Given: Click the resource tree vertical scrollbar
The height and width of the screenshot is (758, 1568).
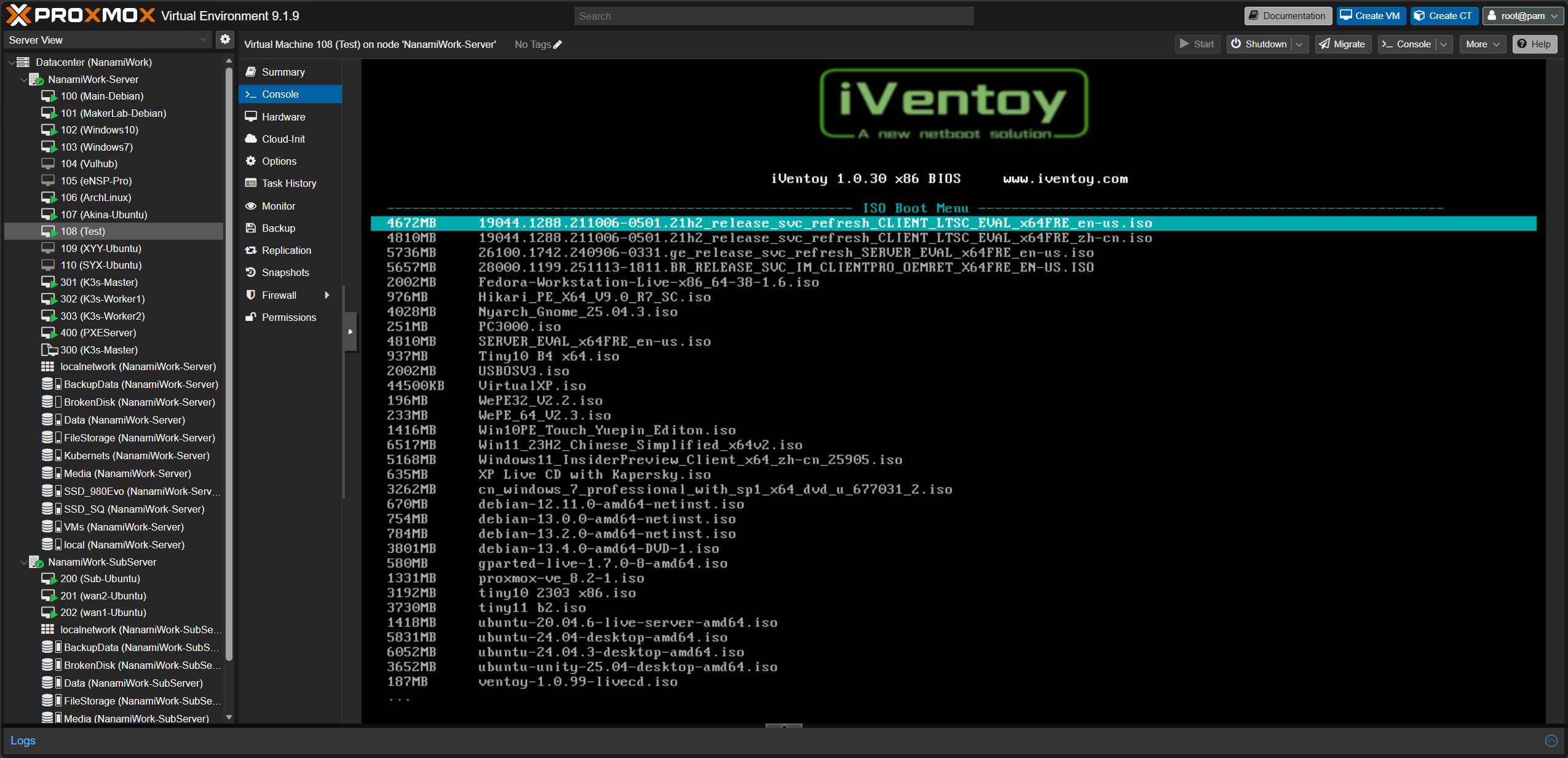Looking at the screenshot, I should pyautogui.click(x=229, y=363).
